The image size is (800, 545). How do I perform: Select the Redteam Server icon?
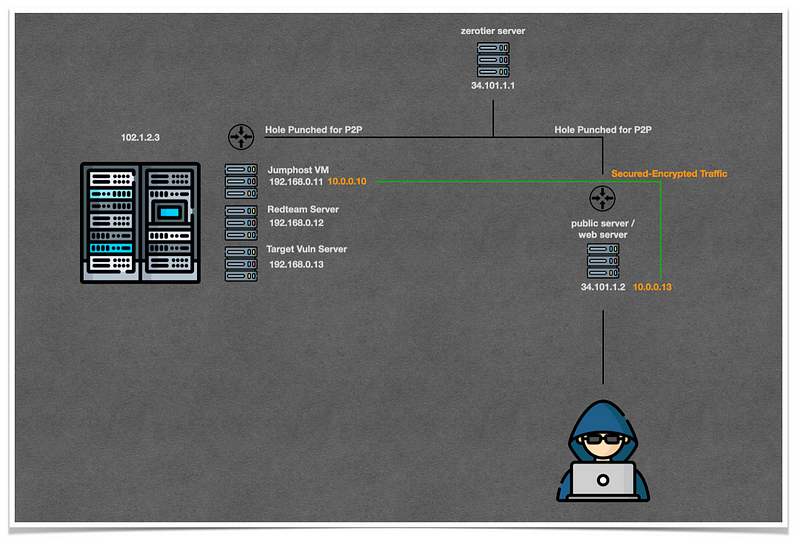tap(241, 222)
